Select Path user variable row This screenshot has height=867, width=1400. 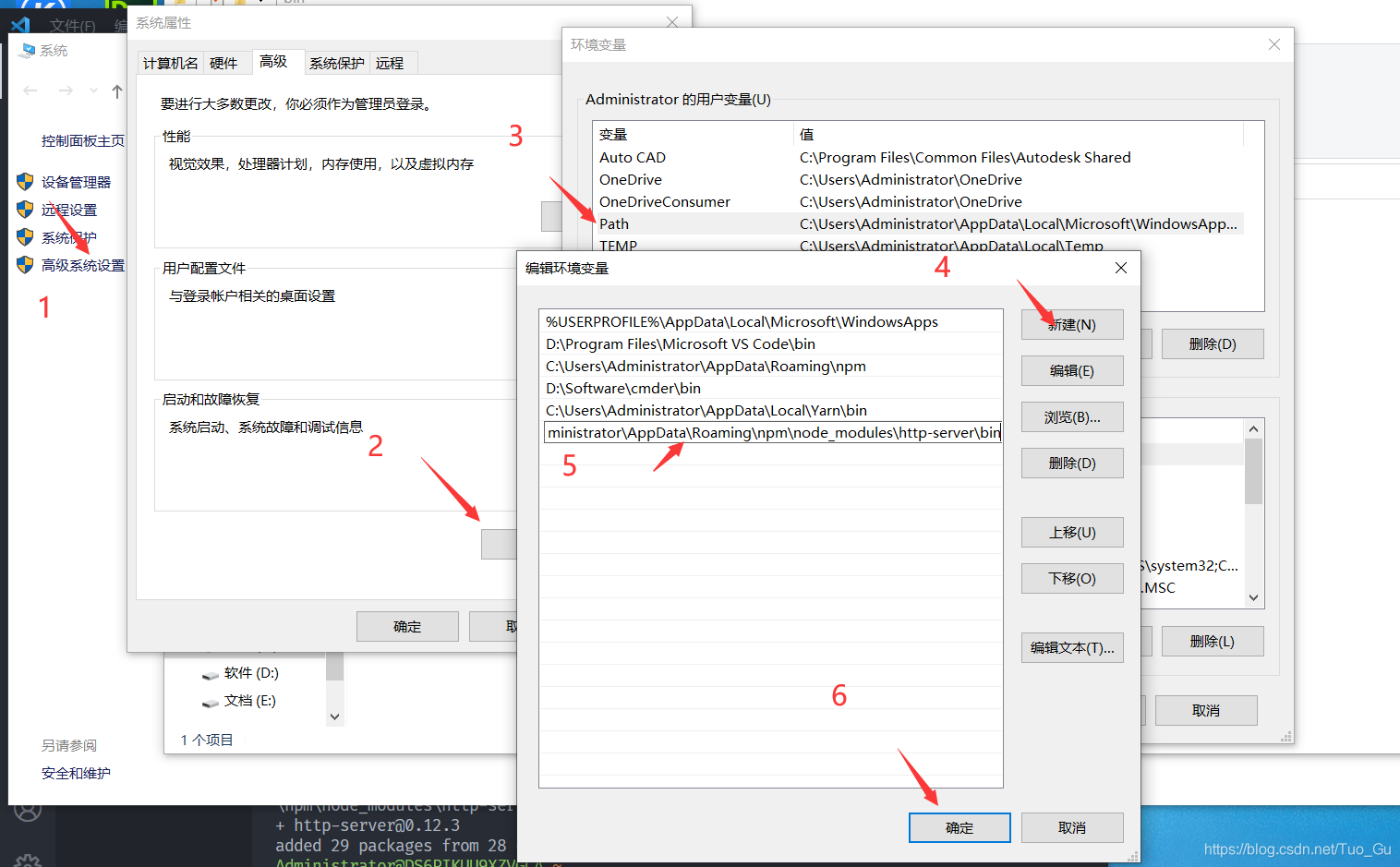click(x=919, y=224)
